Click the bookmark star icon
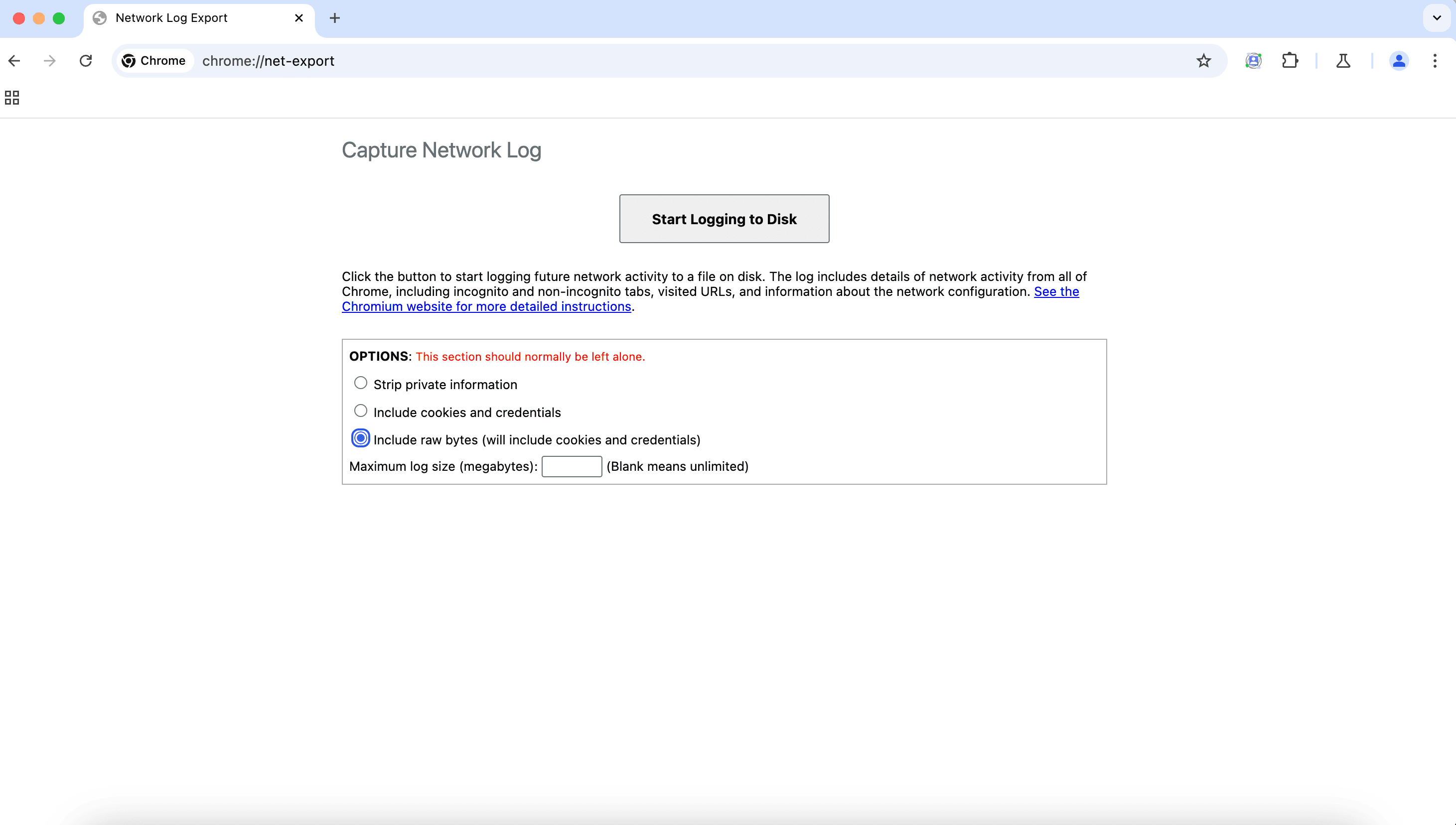The image size is (1456, 825). [1204, 60]
